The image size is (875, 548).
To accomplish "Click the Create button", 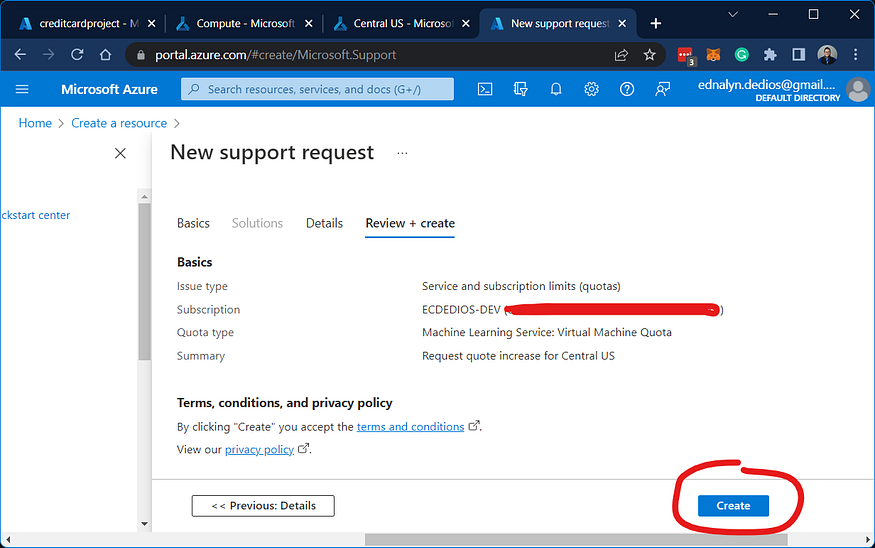I will click(733, 506).
